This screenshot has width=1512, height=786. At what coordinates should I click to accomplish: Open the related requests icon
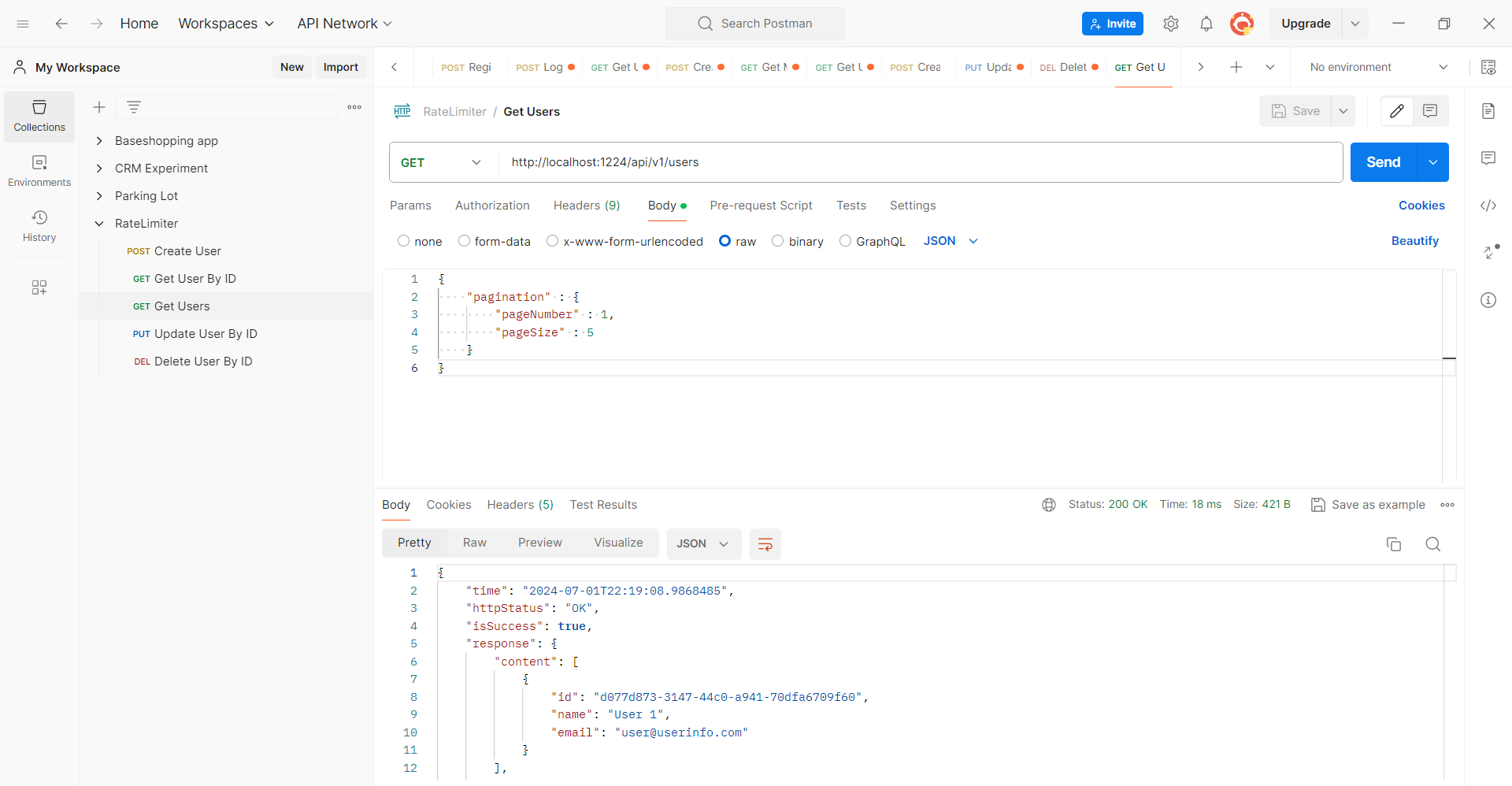coord(1491,252)
